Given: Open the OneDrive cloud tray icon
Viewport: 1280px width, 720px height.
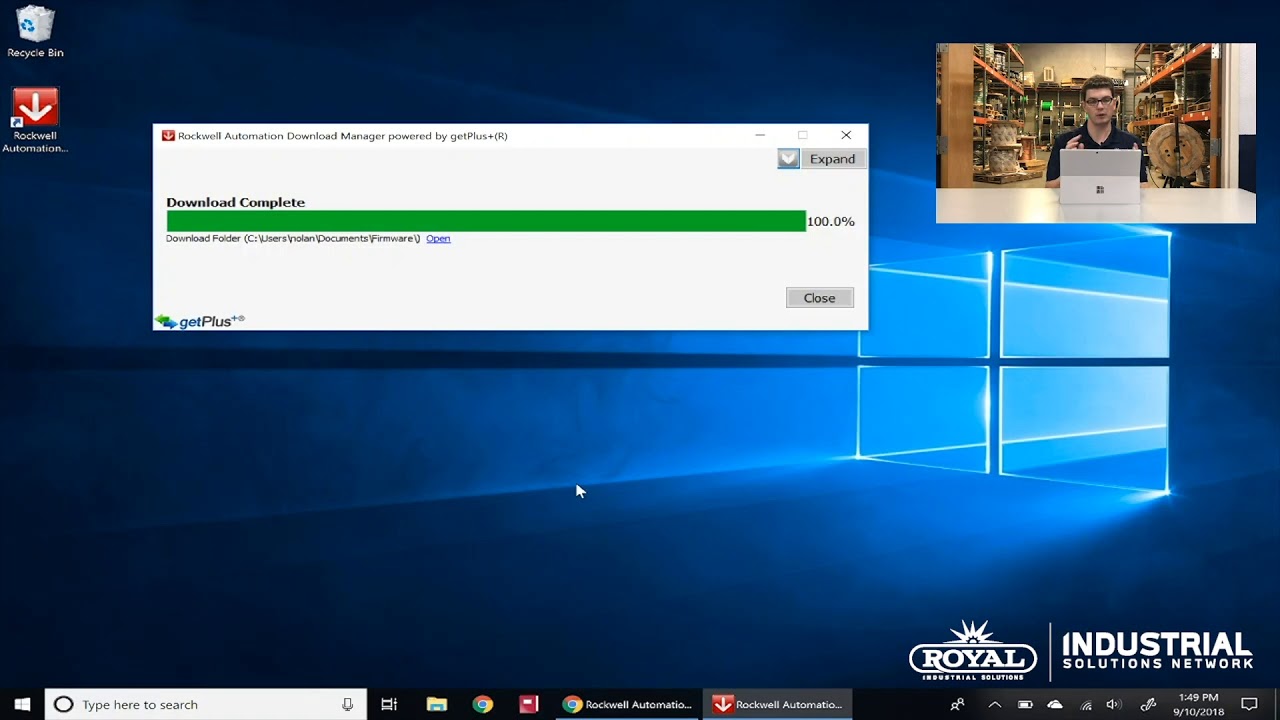Looking at the screenshot, I should (1055, 704).
